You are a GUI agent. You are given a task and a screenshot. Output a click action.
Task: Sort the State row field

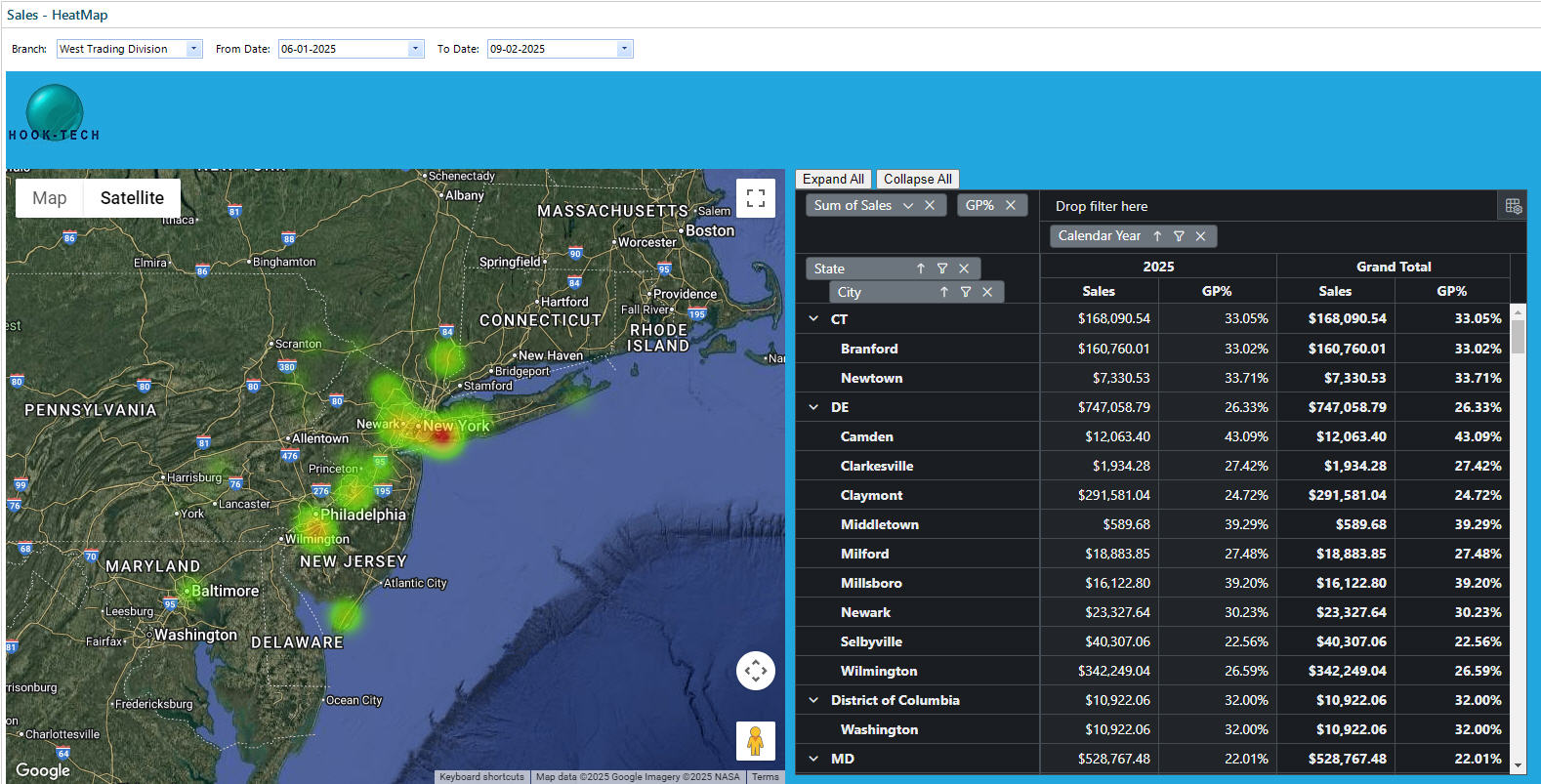click(920, 268)
